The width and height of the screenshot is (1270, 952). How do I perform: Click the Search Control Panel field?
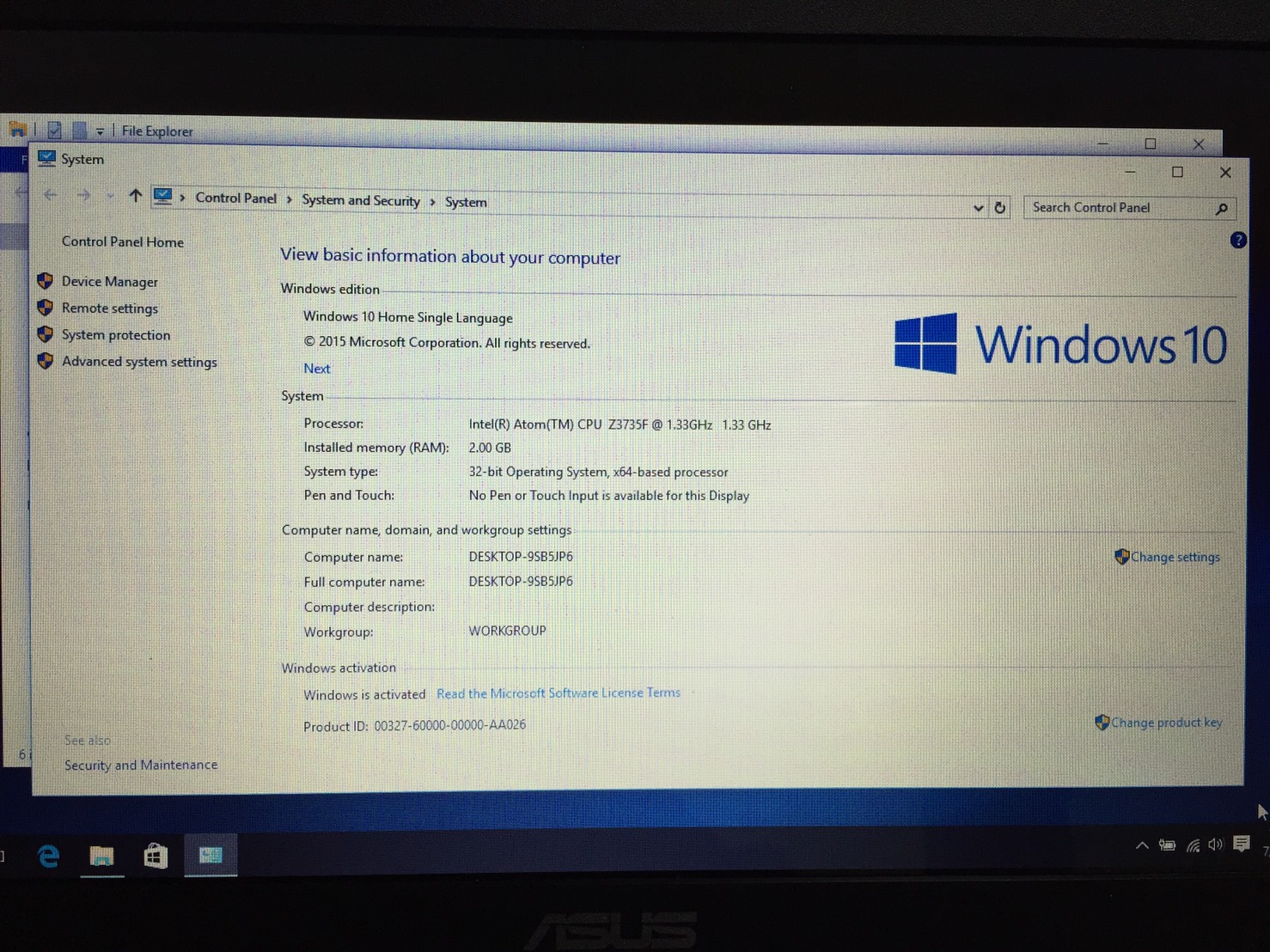click(1129, 208)
